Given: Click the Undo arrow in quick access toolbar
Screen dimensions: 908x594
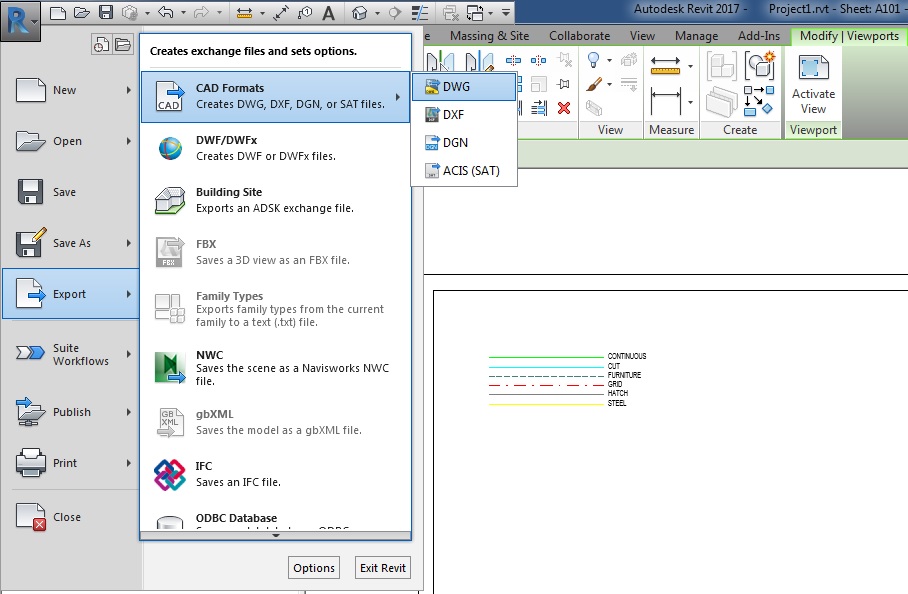Looking at the screenshot, I should coord(166,12).
